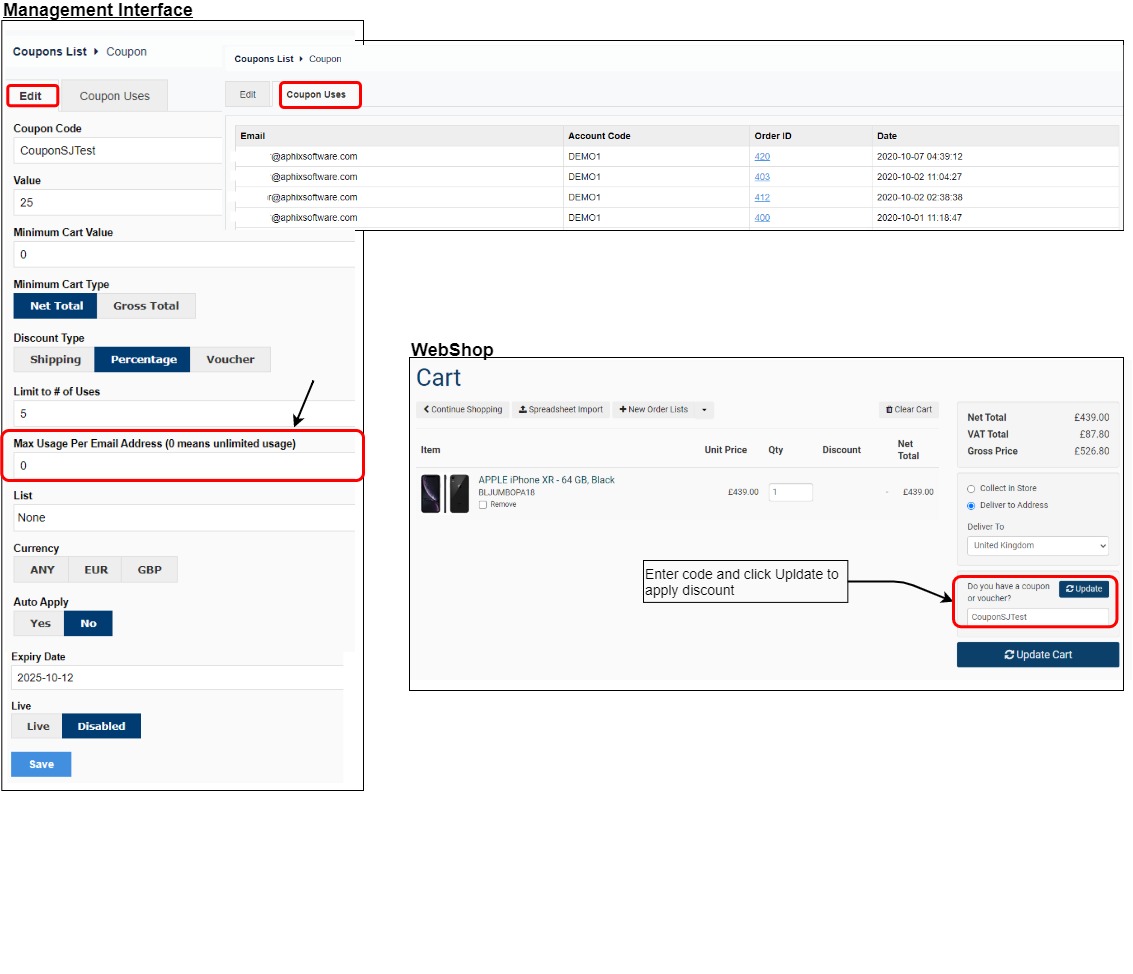This screenshot has width=1133, height=974.
Task: Click the iPhone XR product thumbnail
Action: click(x=445, y=494)
